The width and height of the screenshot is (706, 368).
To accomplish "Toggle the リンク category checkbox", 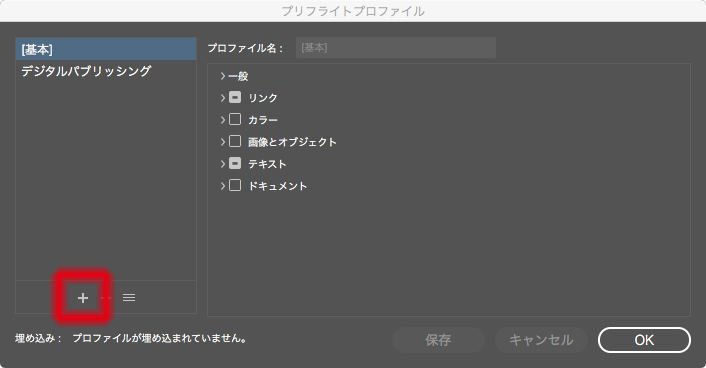I will coord(235,97).
